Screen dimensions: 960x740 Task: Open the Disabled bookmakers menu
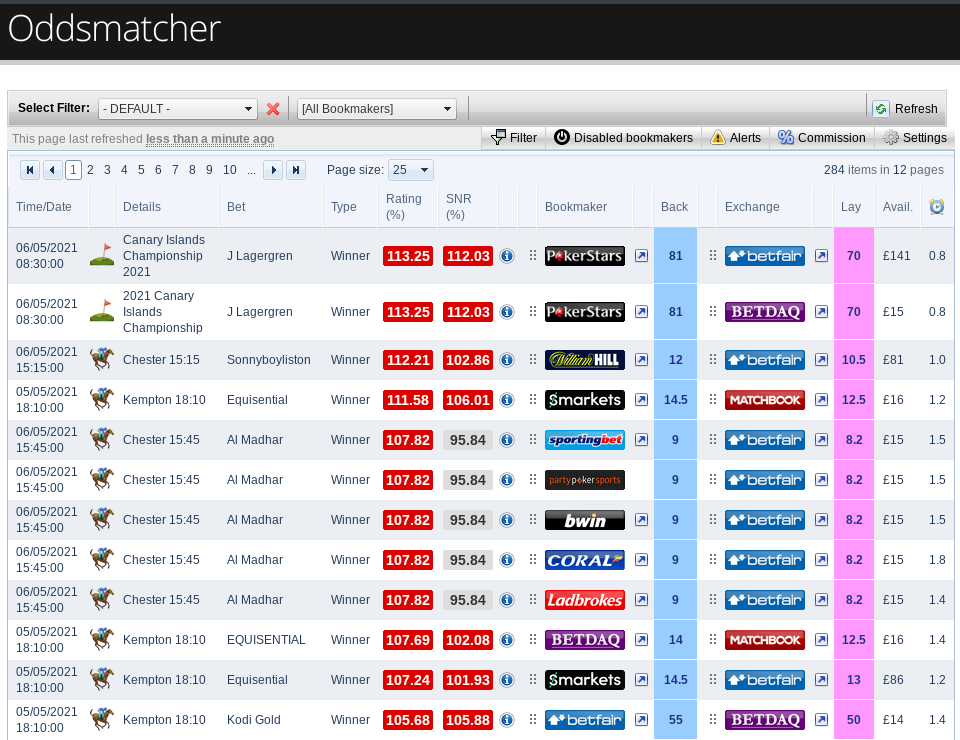pos(623,138)
